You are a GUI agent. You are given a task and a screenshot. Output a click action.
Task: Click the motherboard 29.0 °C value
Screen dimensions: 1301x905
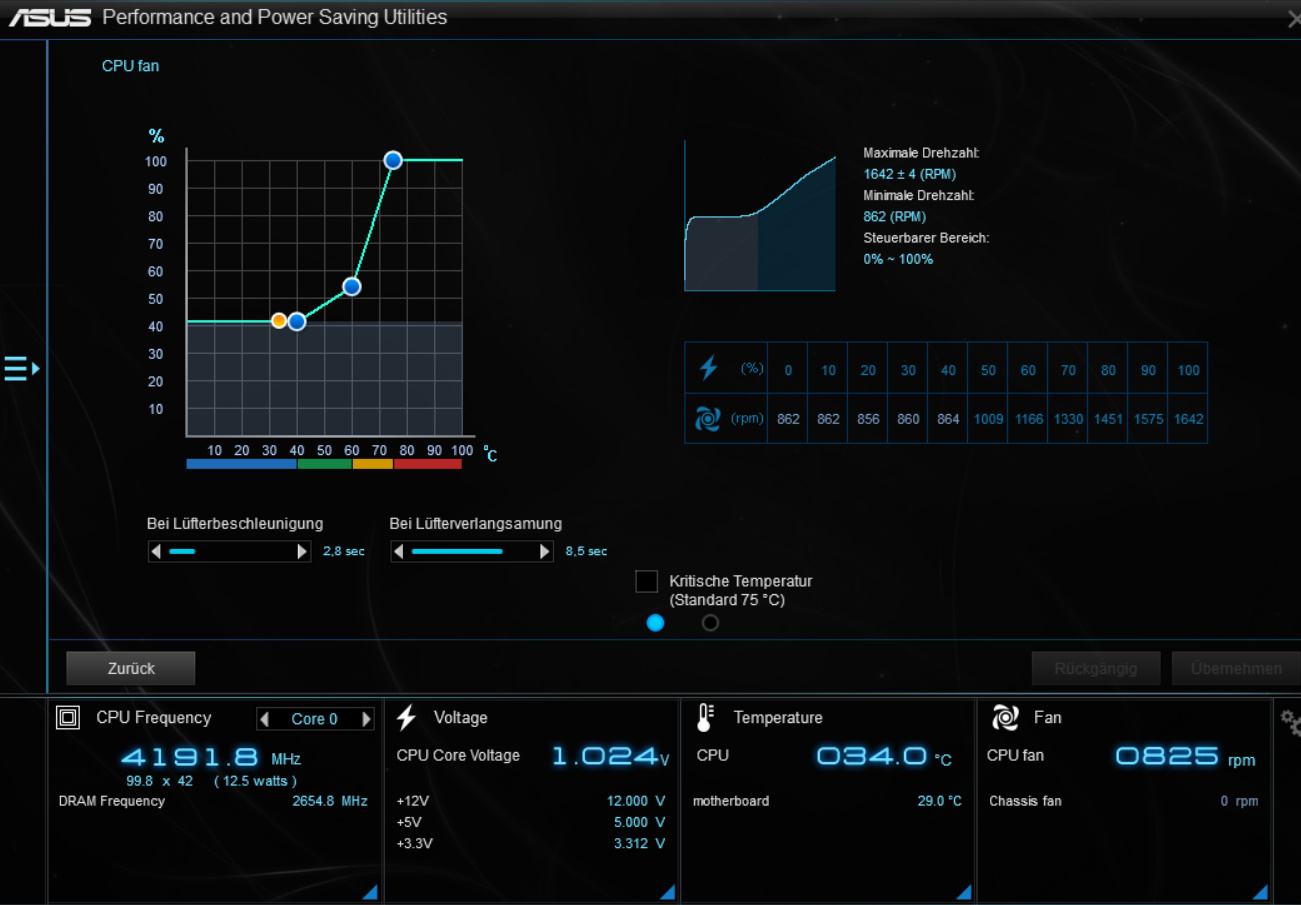pos(939,801)
